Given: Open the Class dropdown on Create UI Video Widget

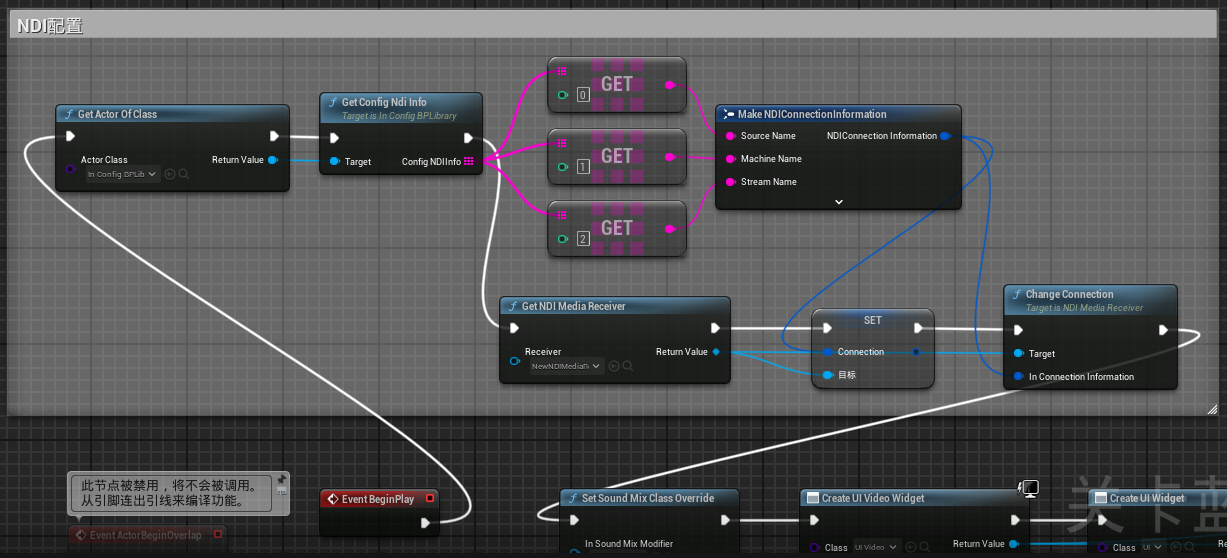Looking at the screenshot, I should [876, 547].
